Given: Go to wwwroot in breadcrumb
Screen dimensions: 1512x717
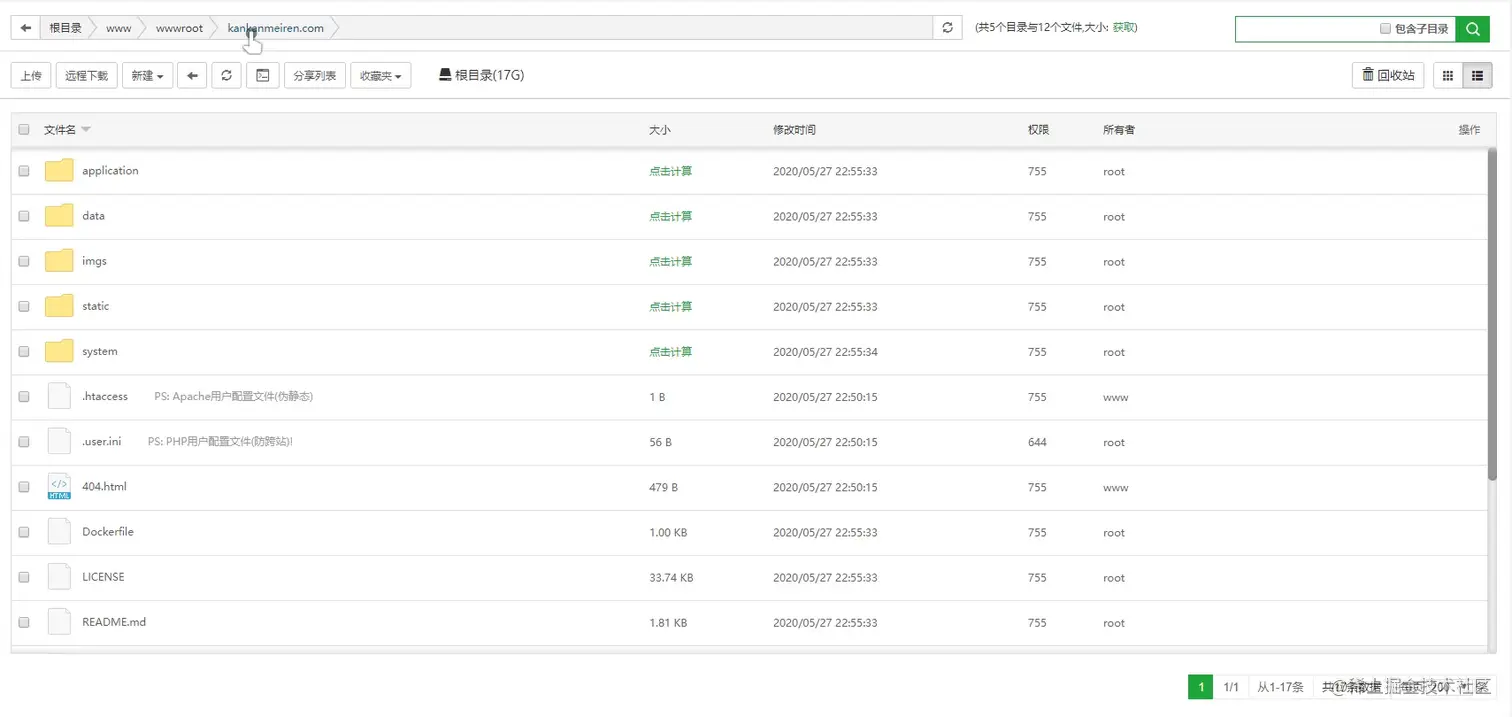Looking at the screenshot, I should tap(179, 28).
